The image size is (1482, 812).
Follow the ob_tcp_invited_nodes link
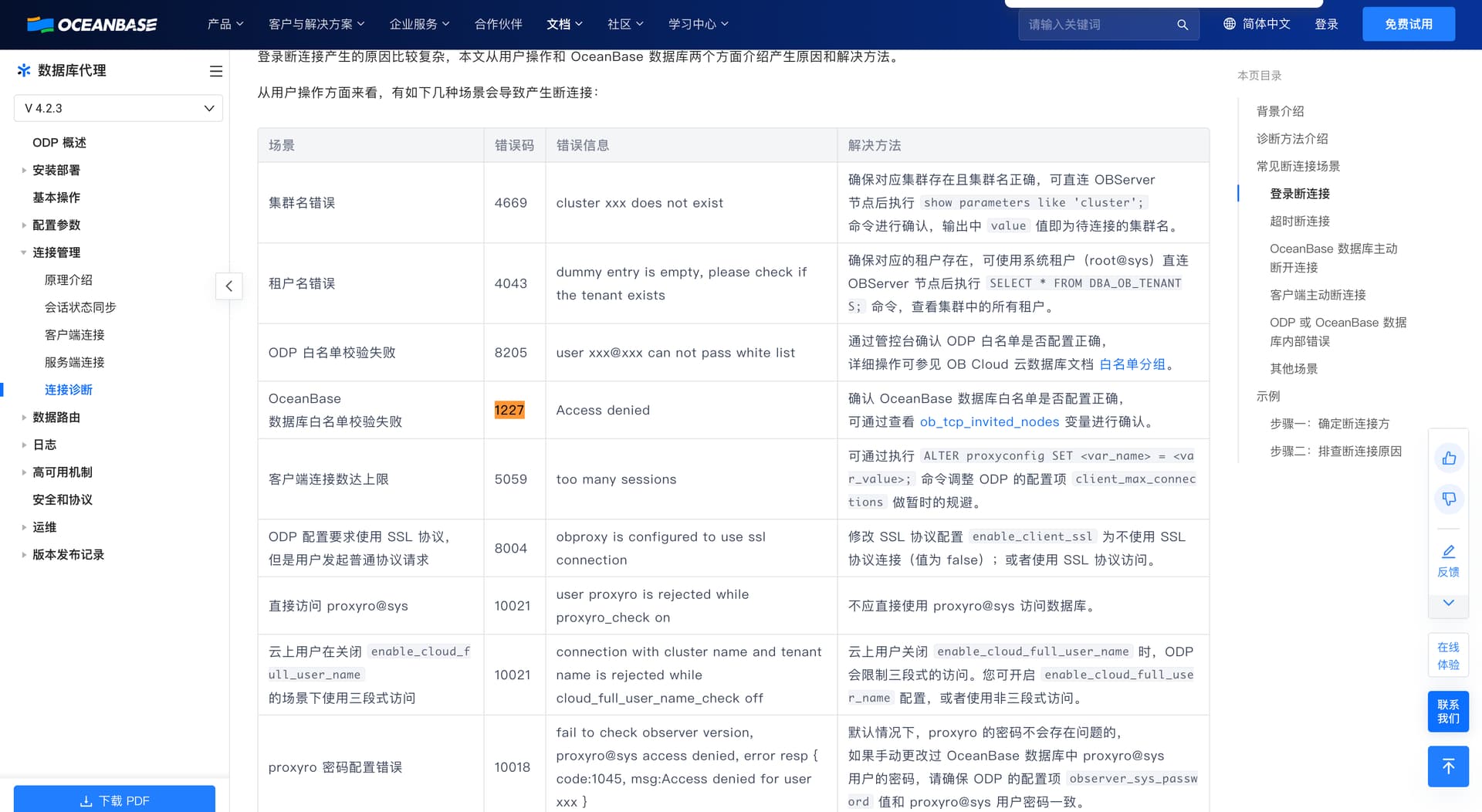[x=990, y=422]
